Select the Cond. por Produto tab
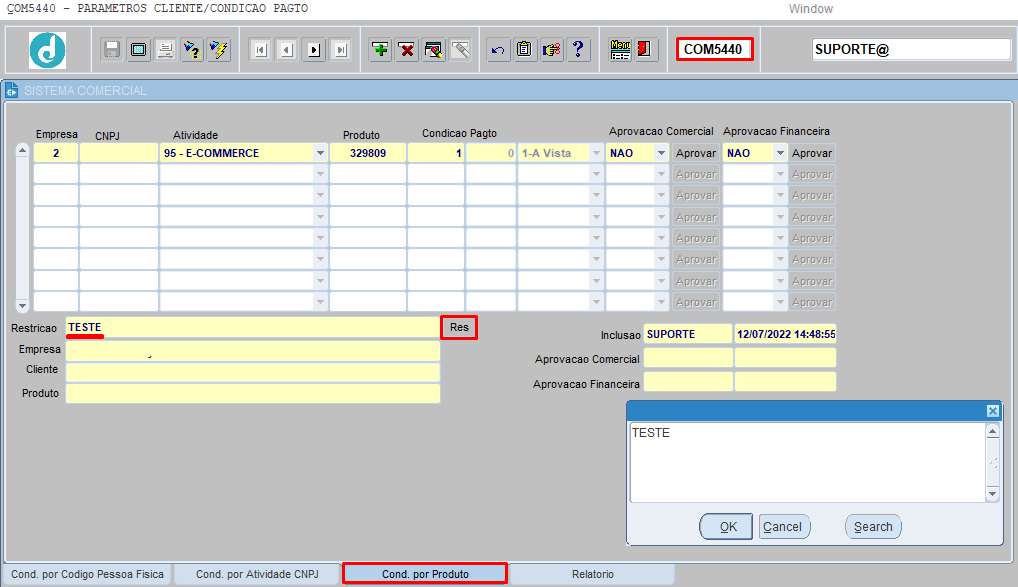The width and height of the screenshot is (1018, 587). (x=425, y=574)
